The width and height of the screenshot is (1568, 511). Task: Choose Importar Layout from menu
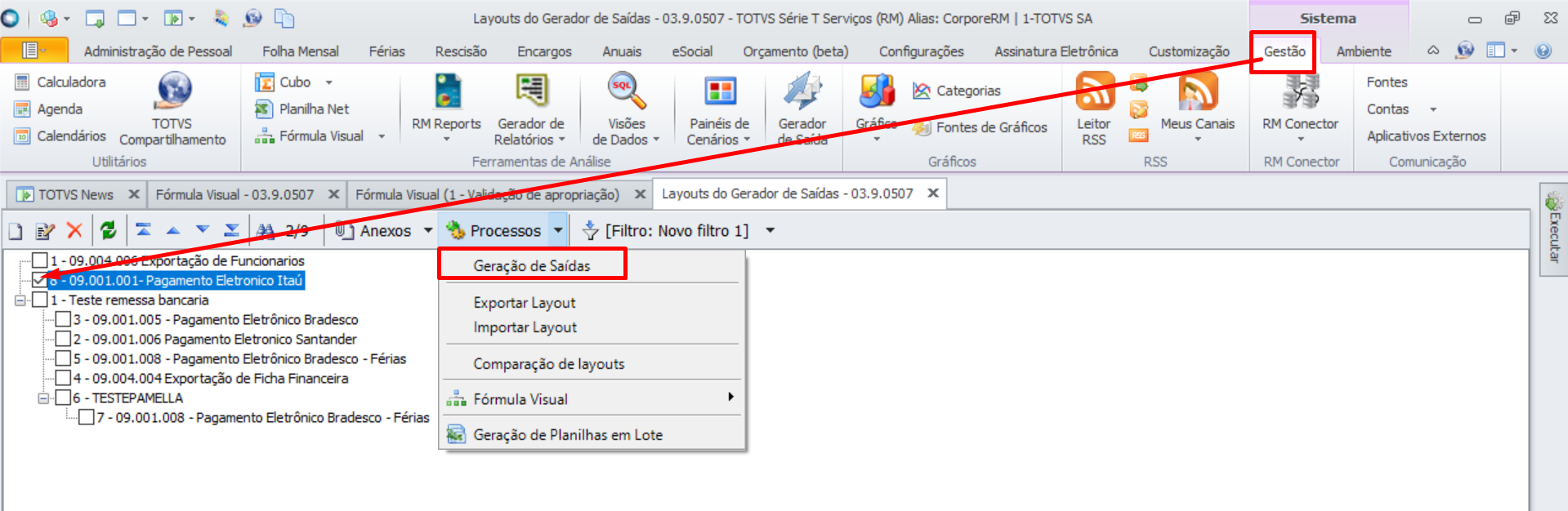click(525, 327)
